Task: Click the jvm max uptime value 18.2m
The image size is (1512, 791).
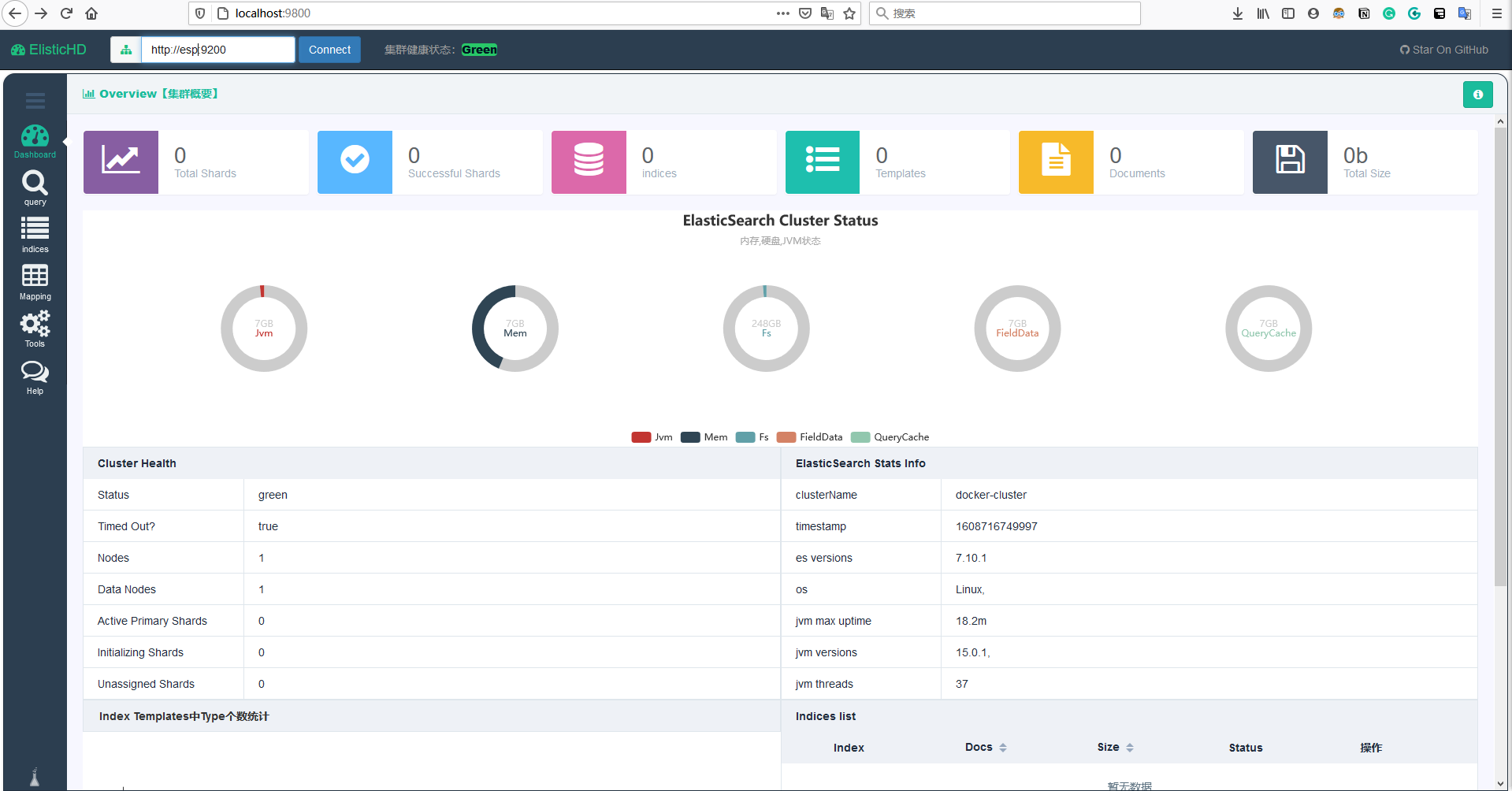Action: [x=971, y=621]
